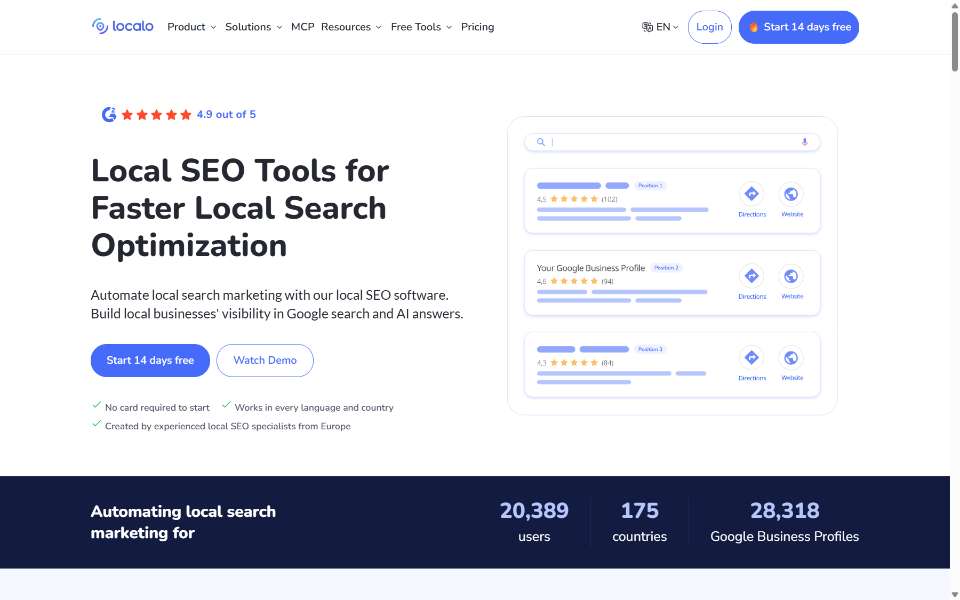Screen dimensions: 960x600
Task: Click the Website globe icon in Position 1 card
Action: tap(791, 194)
